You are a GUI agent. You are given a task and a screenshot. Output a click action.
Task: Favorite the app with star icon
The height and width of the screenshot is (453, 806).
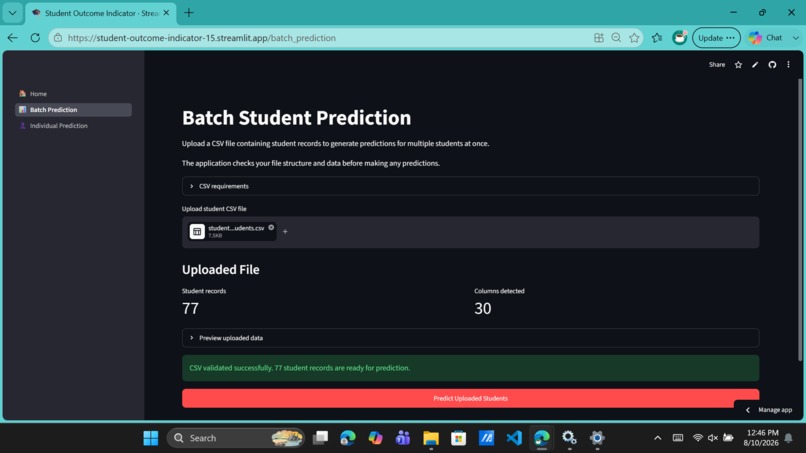[738, 65]
